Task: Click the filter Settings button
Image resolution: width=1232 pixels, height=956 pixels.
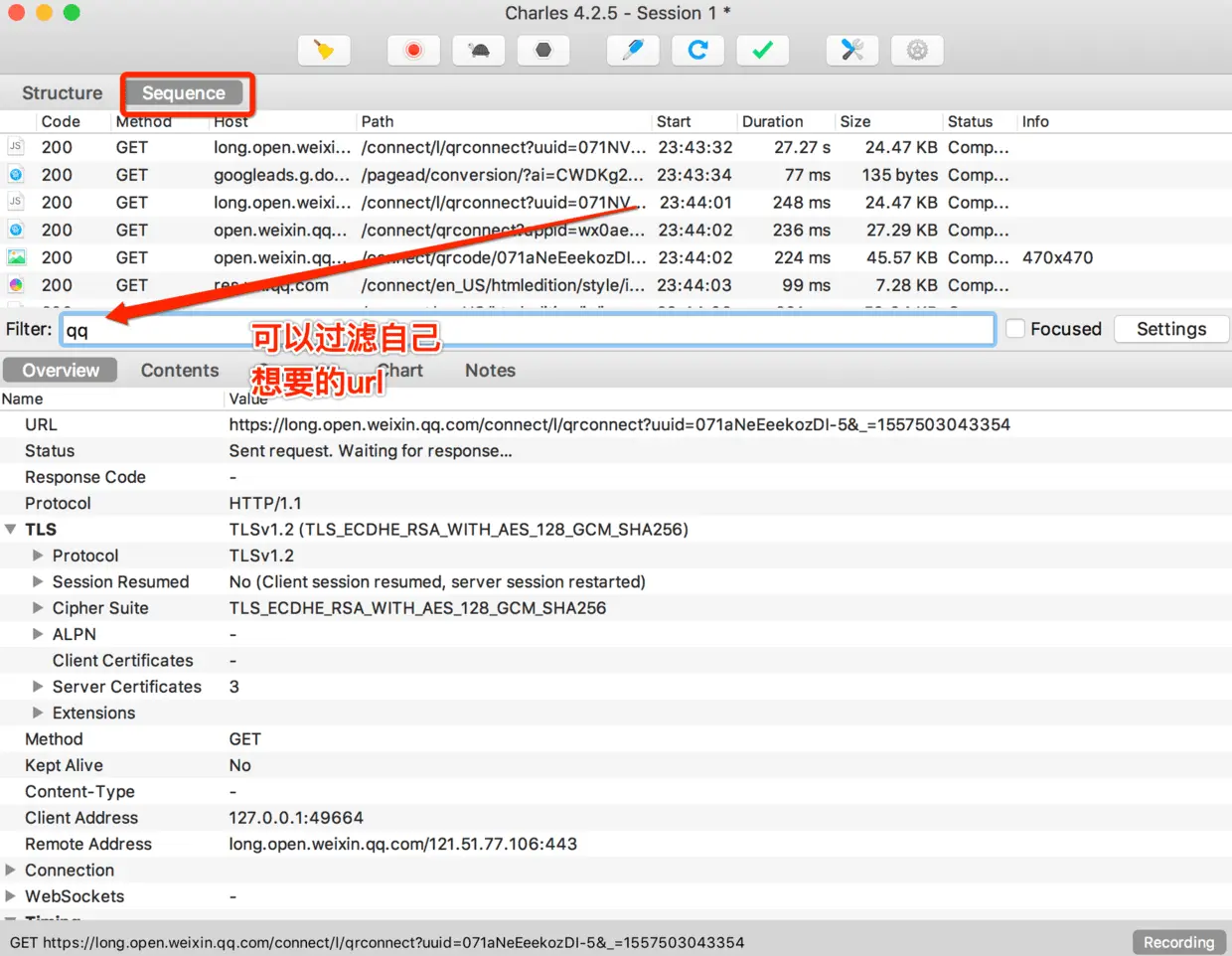Action: pos(1171,329)
